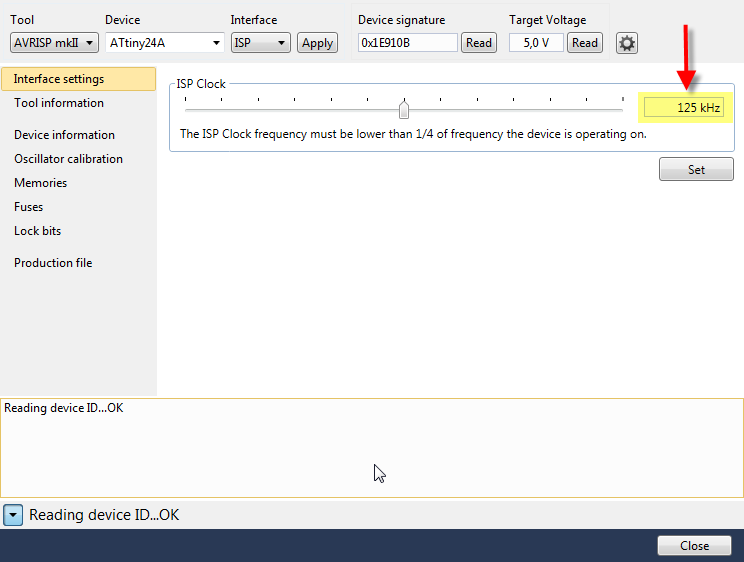This screenshot has height=562, width=744.
Task: Open the Device dropdown showing ATtiny24A
Action: [164, 43]
